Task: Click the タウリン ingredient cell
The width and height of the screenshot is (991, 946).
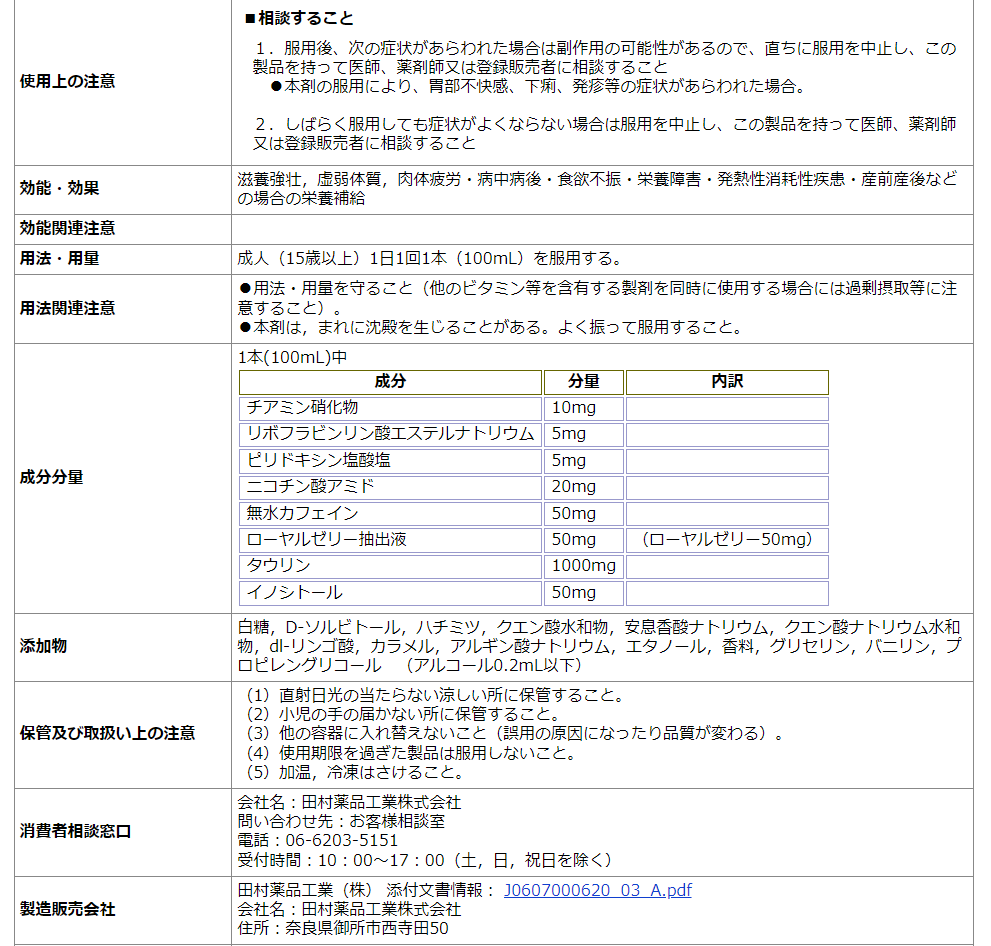Action: pos(390,566)
